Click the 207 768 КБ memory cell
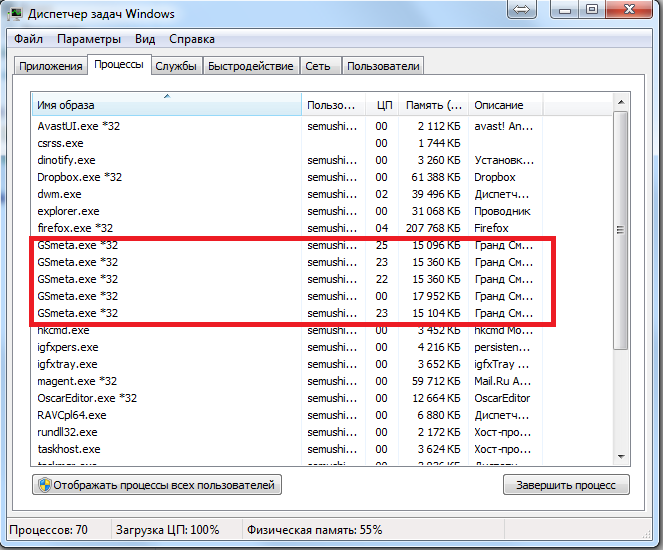The width and height of the screenshot is (663, 550). coord(433,228)
